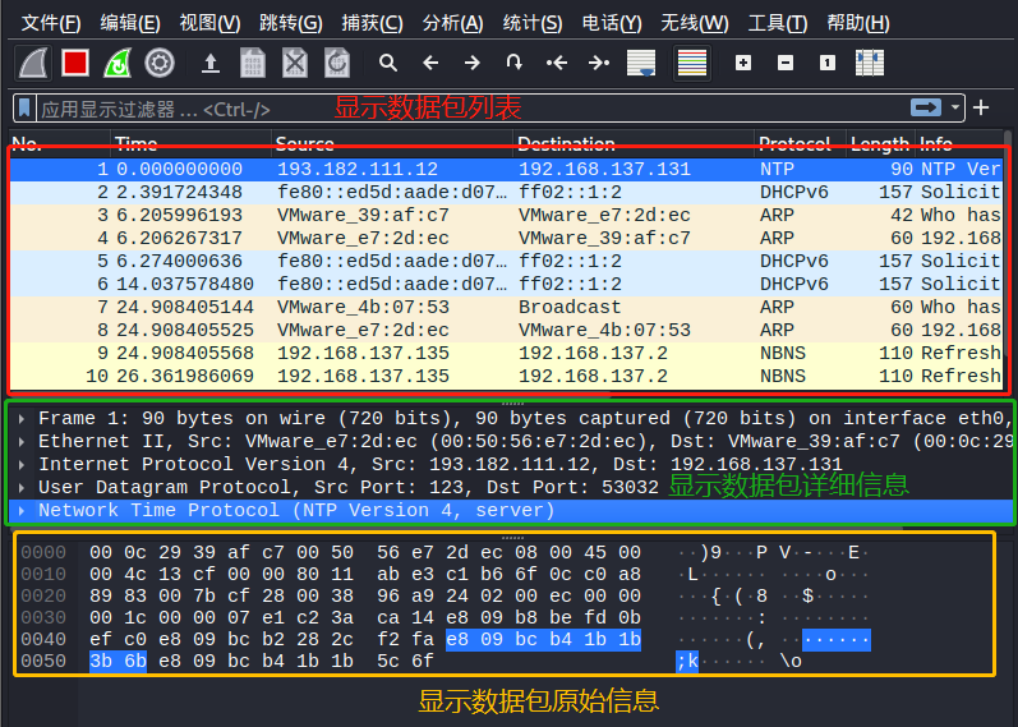Viewport: 1018px width, 727px height.
Task: Open the 分析(A) menu
Action: pyautogui.click(x=452, y=23)
